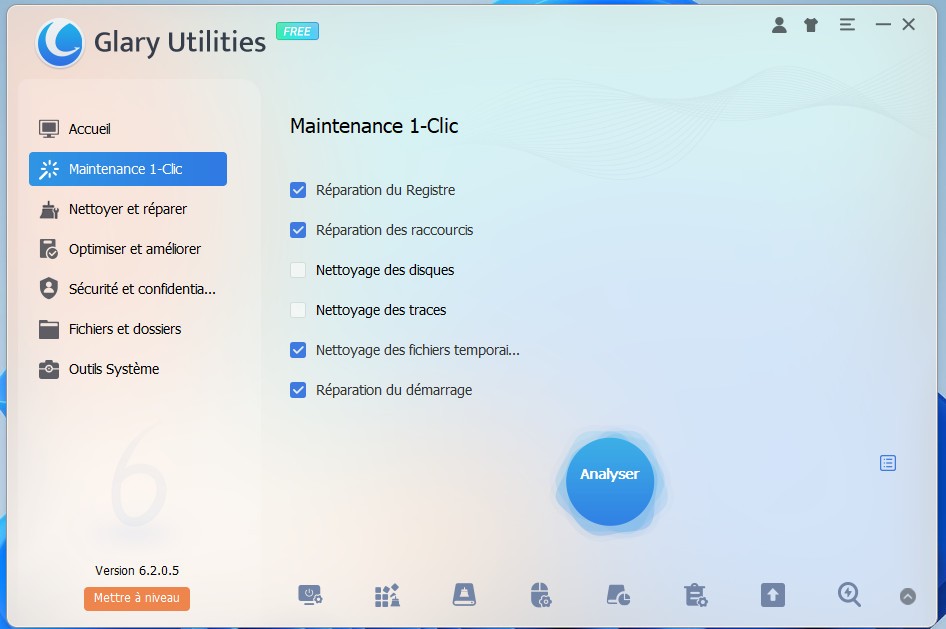The image size is (946, 629).
Task: Expand the bottom toolbar chevron arrow
Action: click(908, 596)
